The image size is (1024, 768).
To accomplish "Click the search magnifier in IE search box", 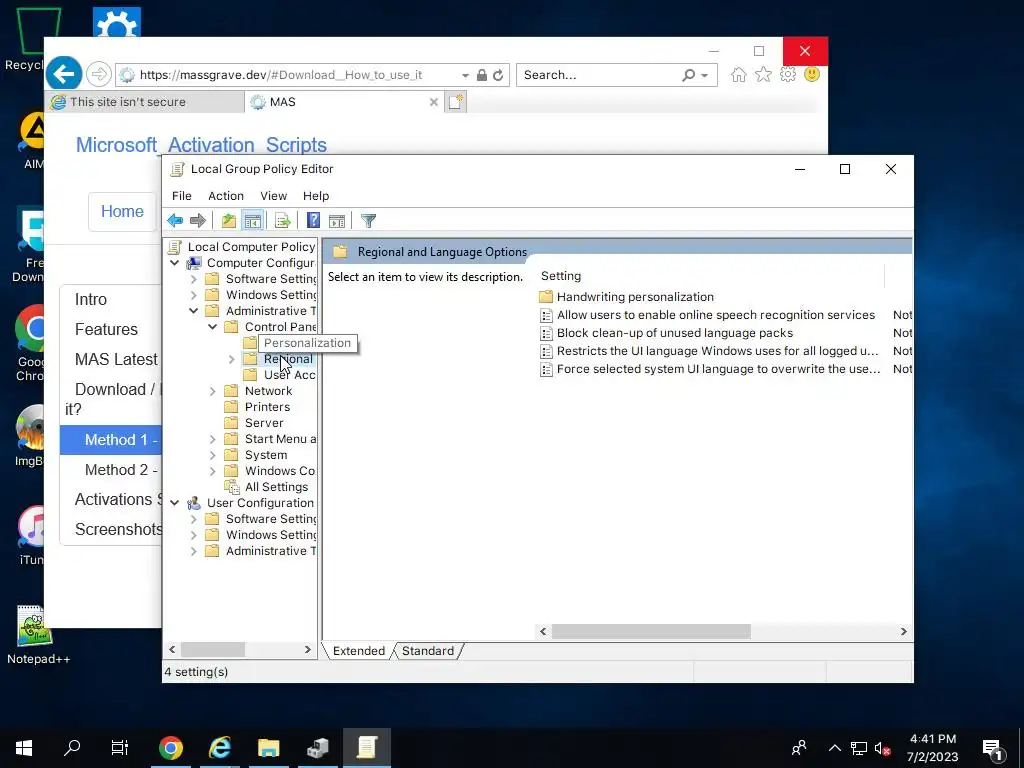I will pos(688,75).
